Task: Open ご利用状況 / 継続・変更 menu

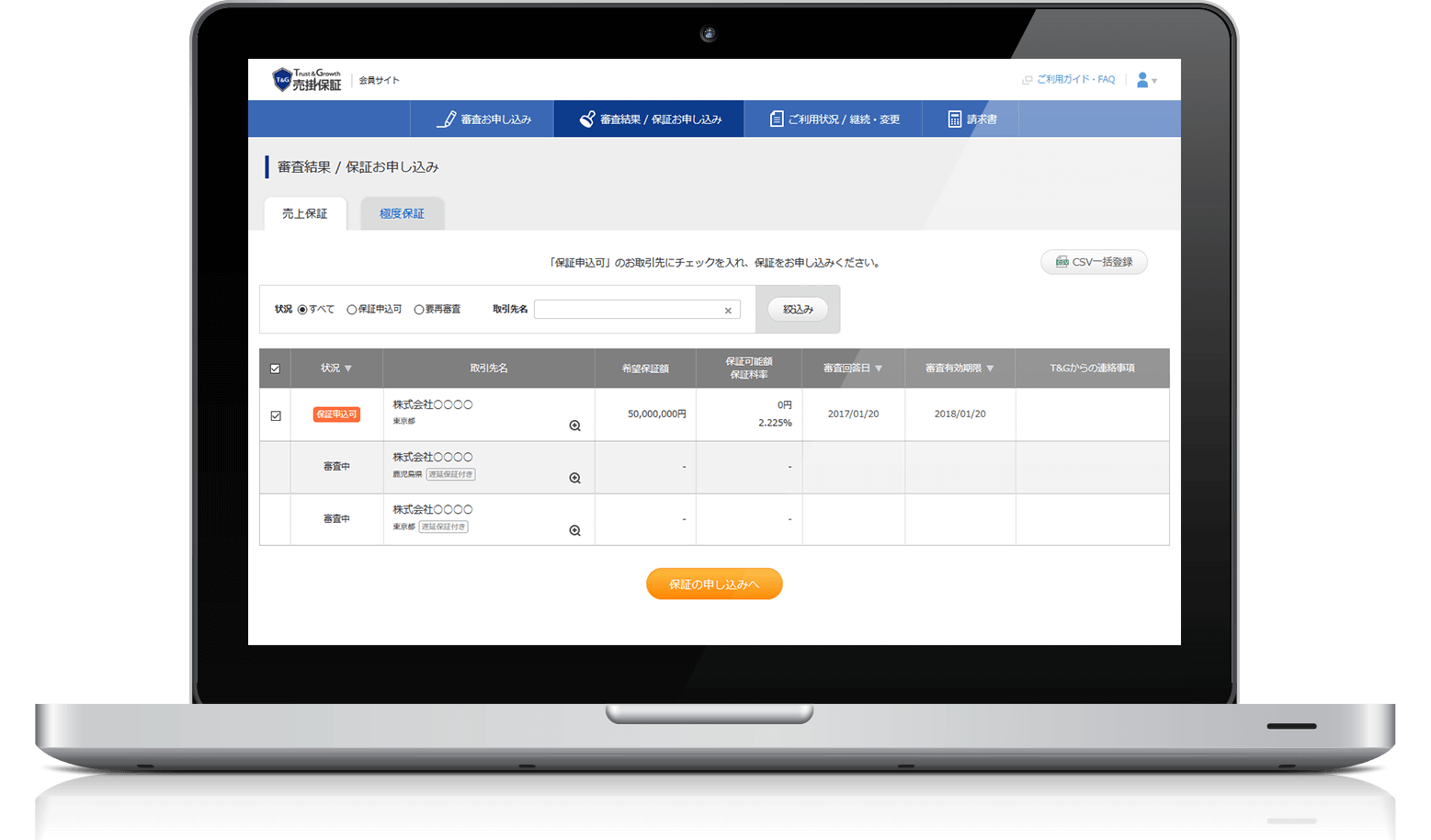Action: tap(833, 119)
